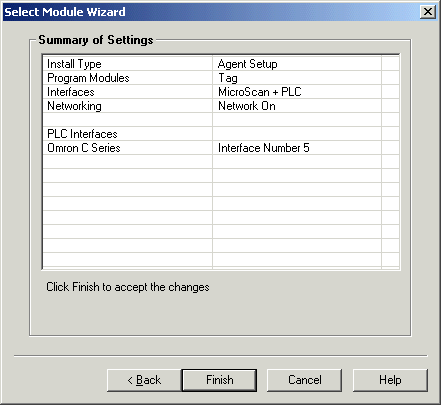
Task: Close the Select Module Wizard window
Action: tap(428, 12)
